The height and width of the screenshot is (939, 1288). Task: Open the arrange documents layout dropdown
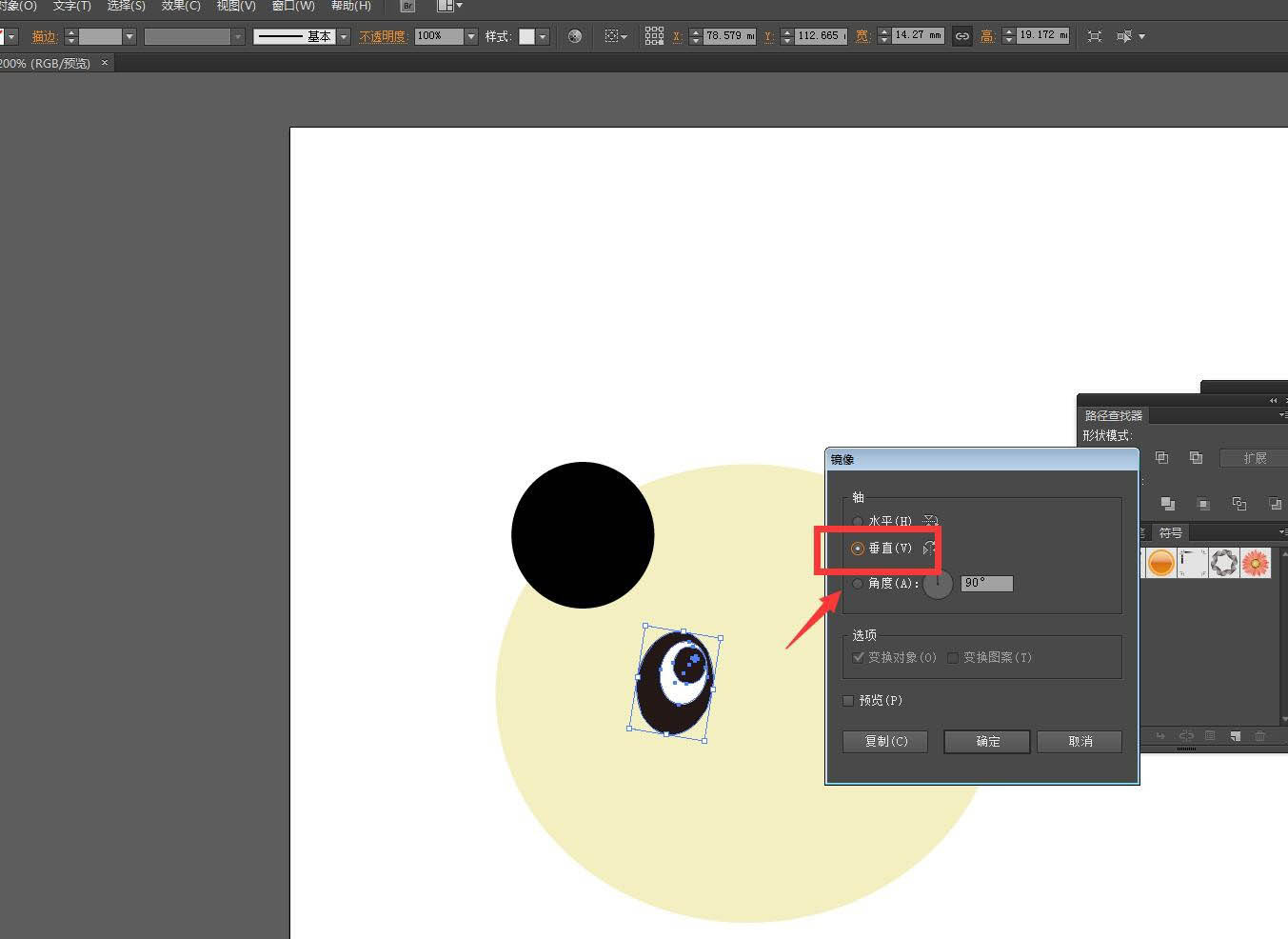[449, 6]
